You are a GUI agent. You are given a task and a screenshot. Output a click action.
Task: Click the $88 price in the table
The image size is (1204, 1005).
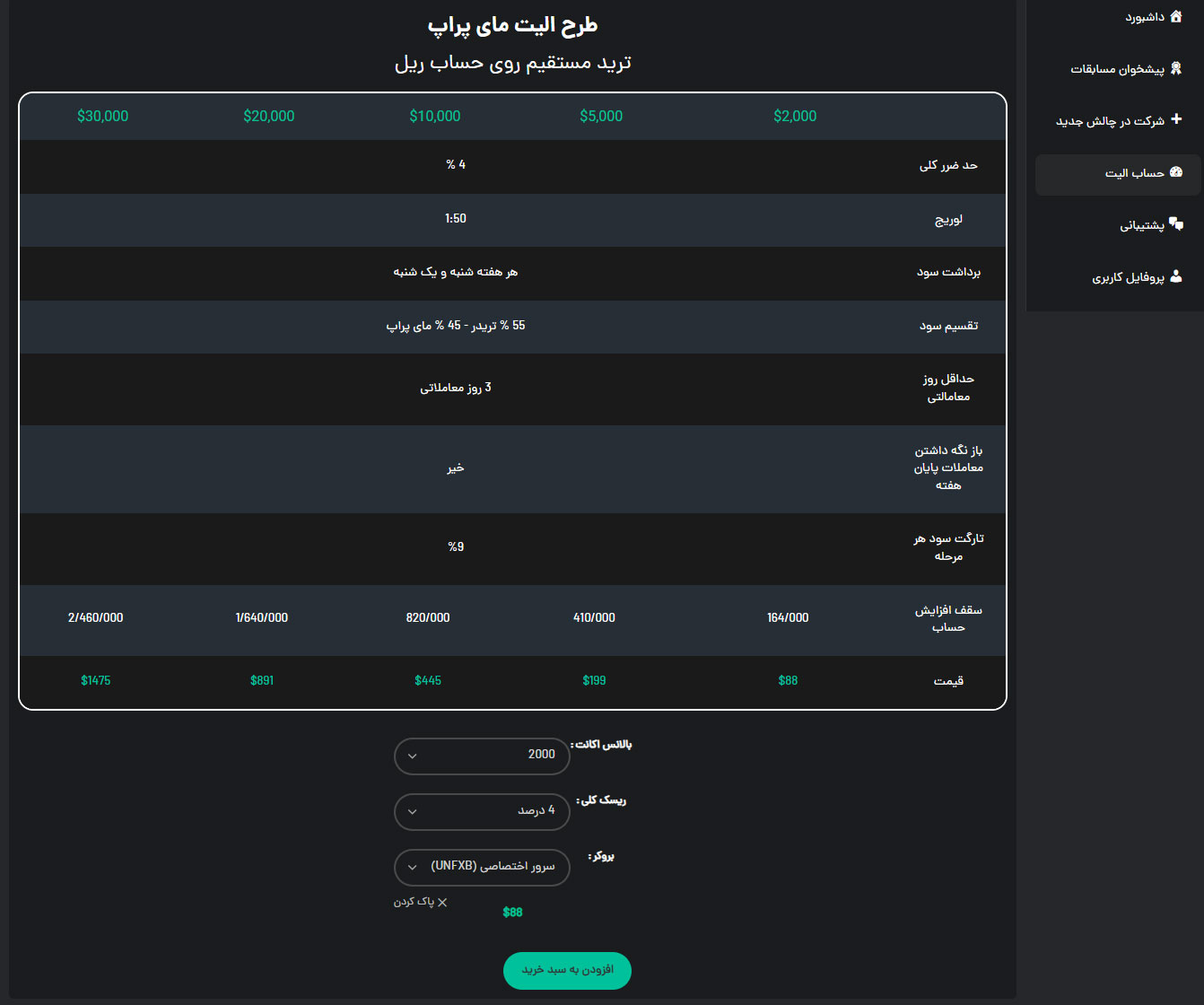pyautogui.click(x=788, y=680)
